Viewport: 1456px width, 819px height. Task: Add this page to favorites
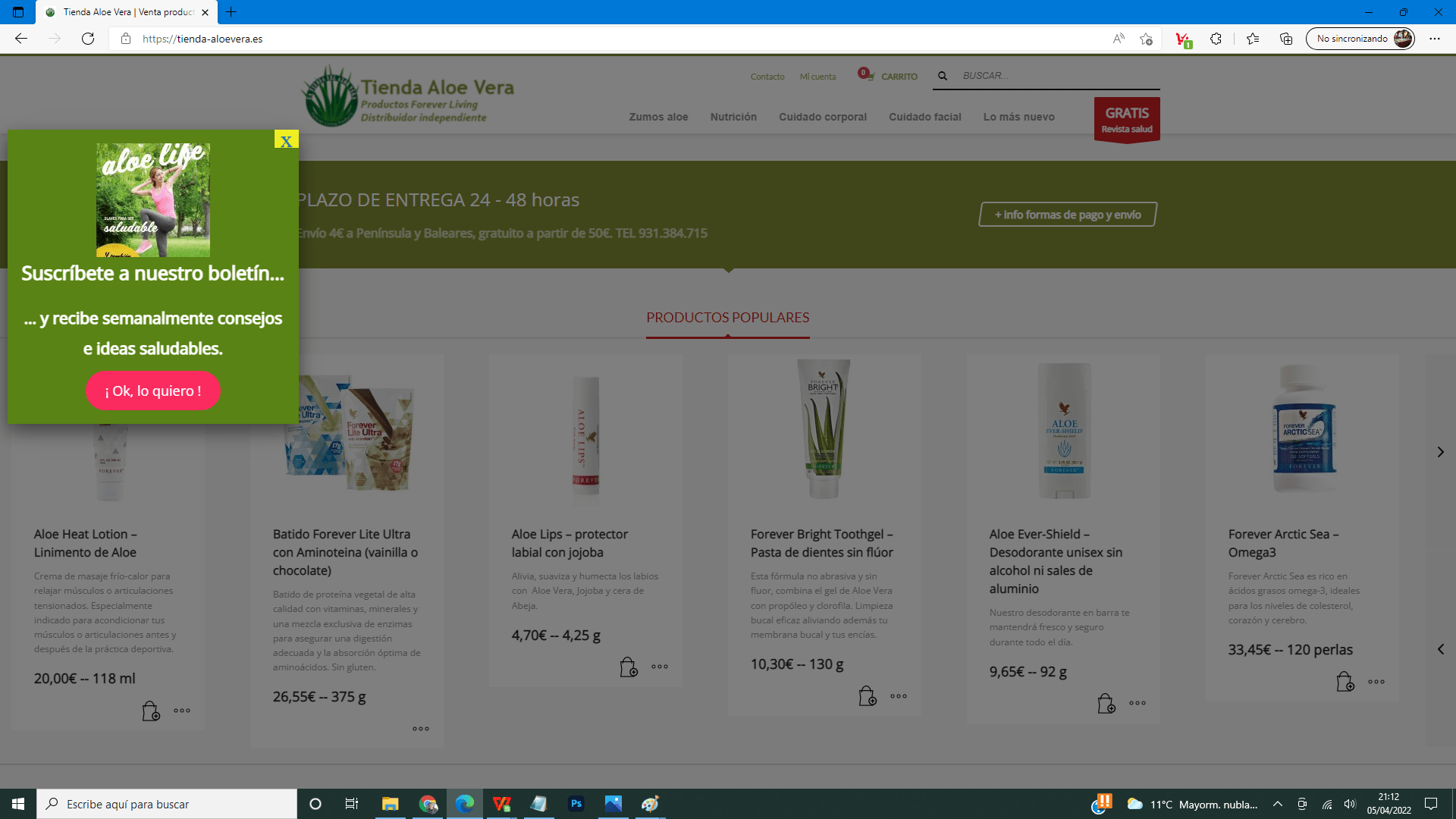(x=1146, y=39)
